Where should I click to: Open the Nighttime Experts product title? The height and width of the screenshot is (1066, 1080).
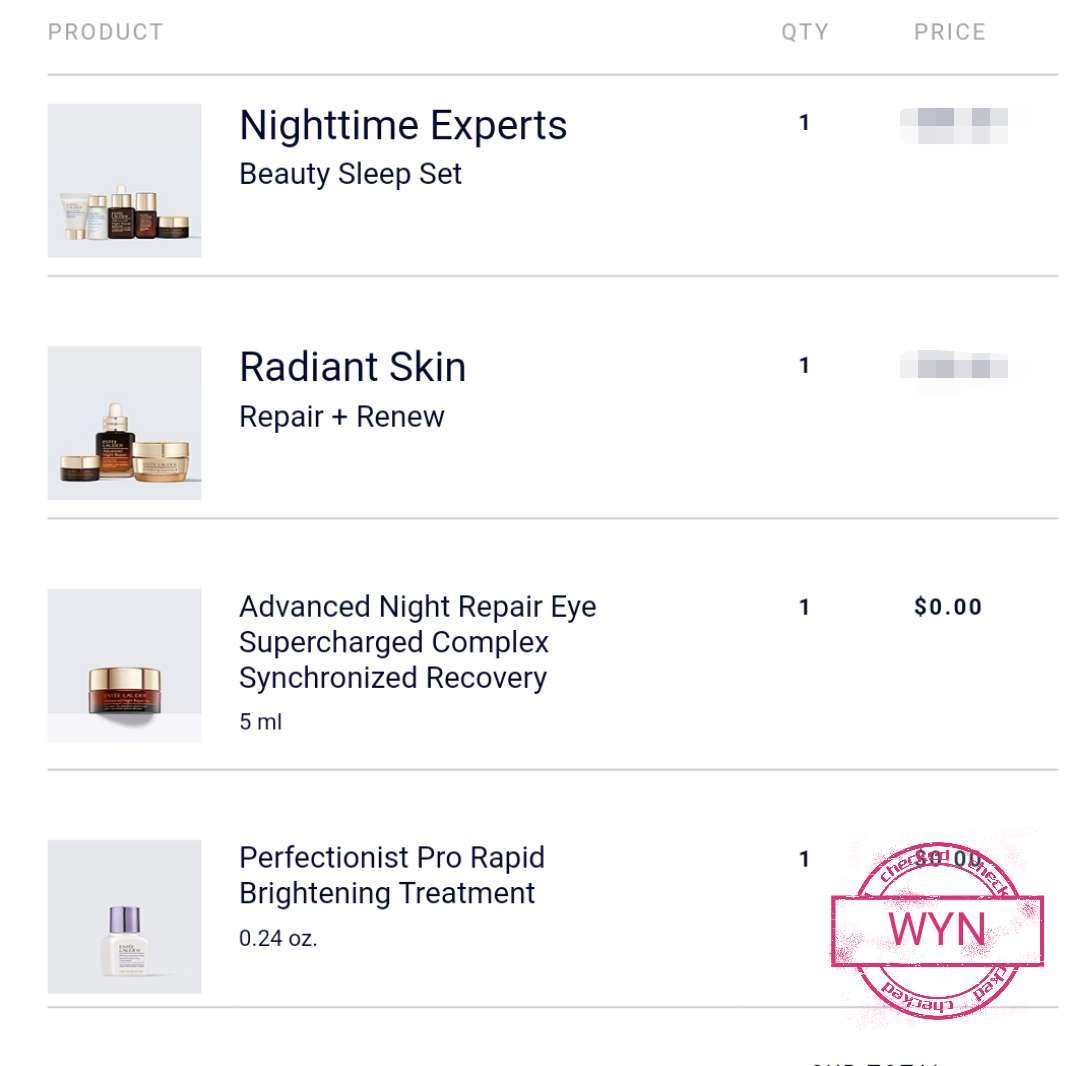403,125
